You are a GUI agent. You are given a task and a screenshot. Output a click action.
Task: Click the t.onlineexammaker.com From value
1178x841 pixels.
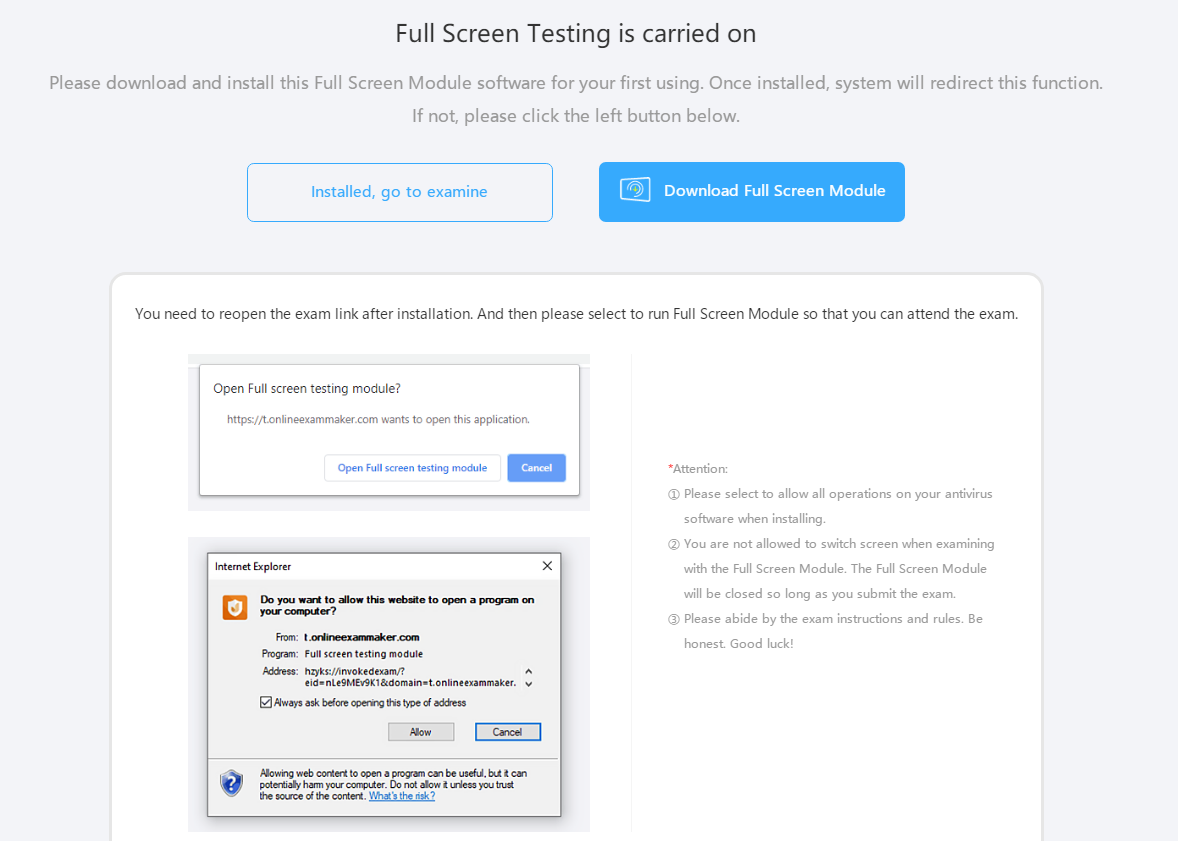point(361,637)
